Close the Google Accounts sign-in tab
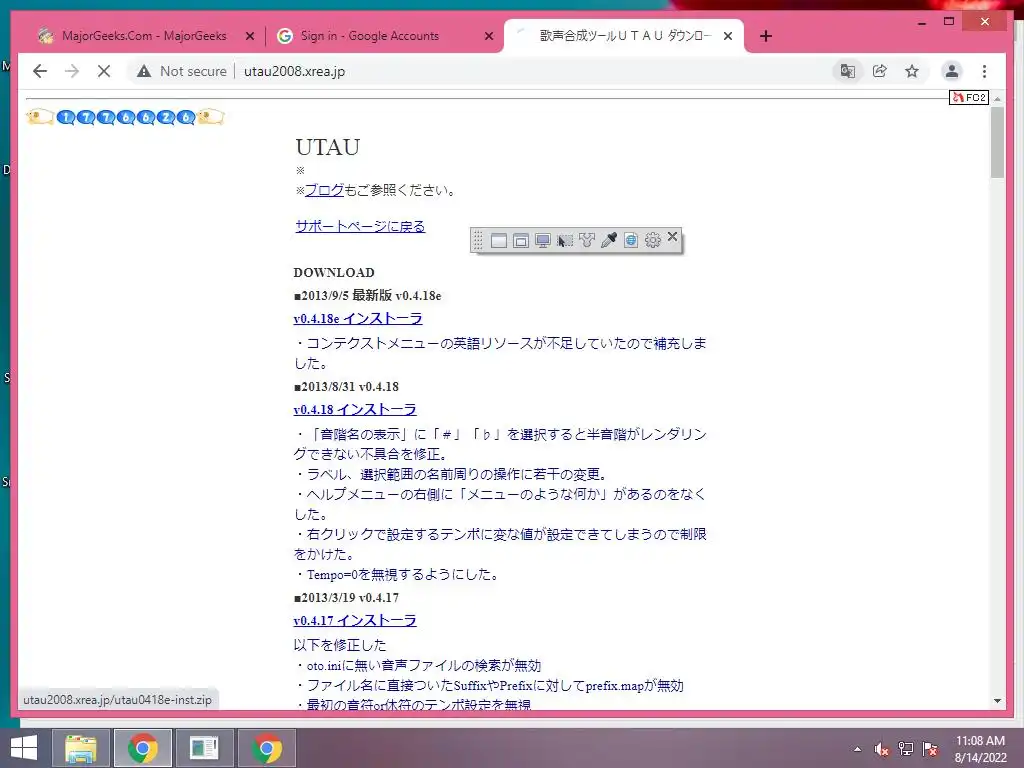The width and height of the screenshot is (1024, 768). (488, 37)
